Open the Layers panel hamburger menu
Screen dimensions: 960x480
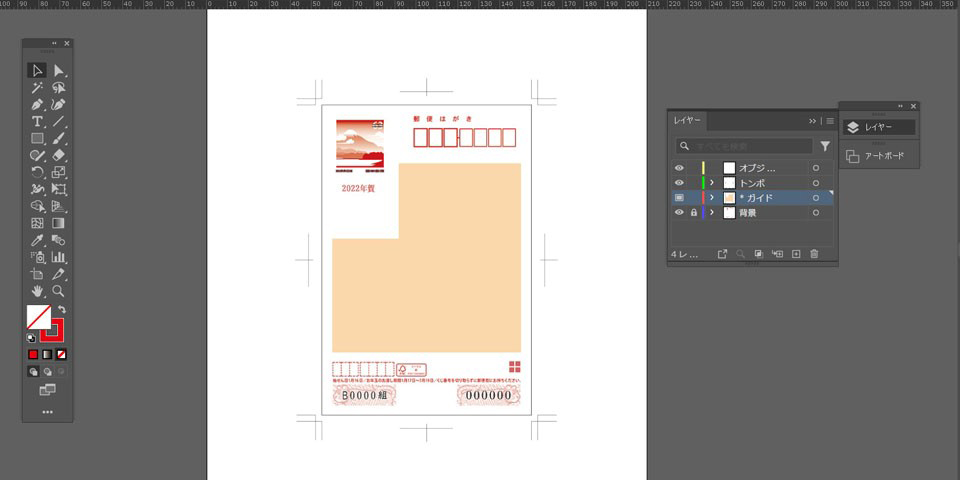829,121
